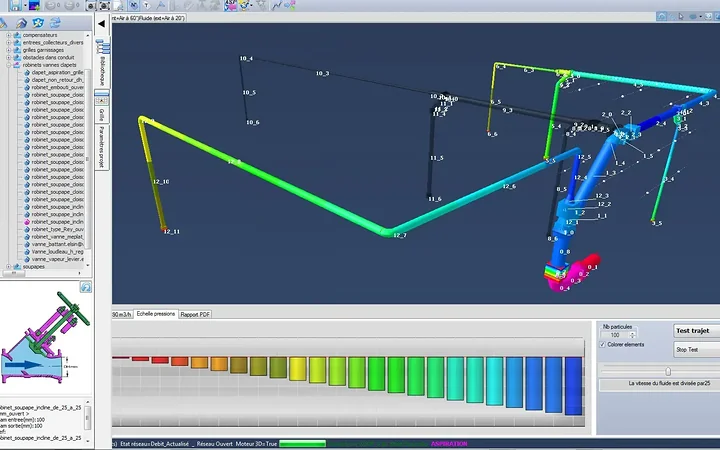Click the refresh arrows library icon
This screenshot has width=720, height=450.
(x=55, y=22)
